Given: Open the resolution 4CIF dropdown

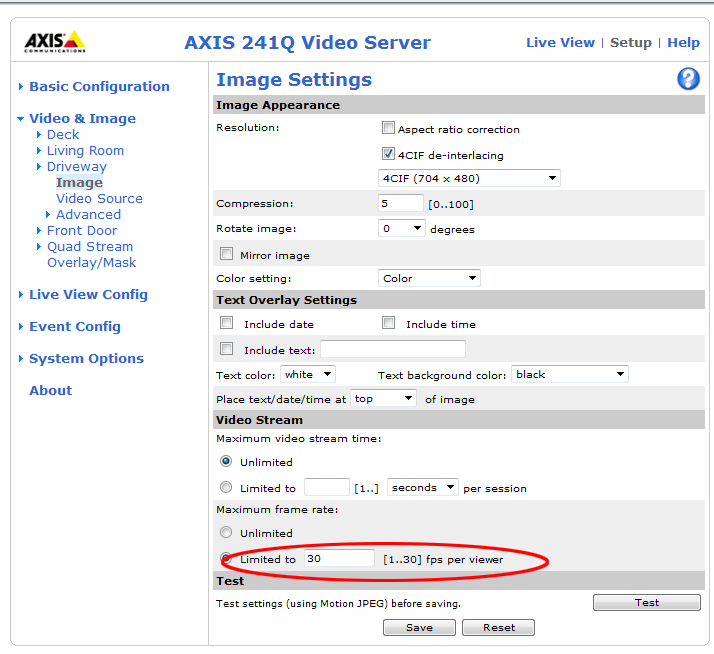Looking at the screenshot, I should point(469,178).
